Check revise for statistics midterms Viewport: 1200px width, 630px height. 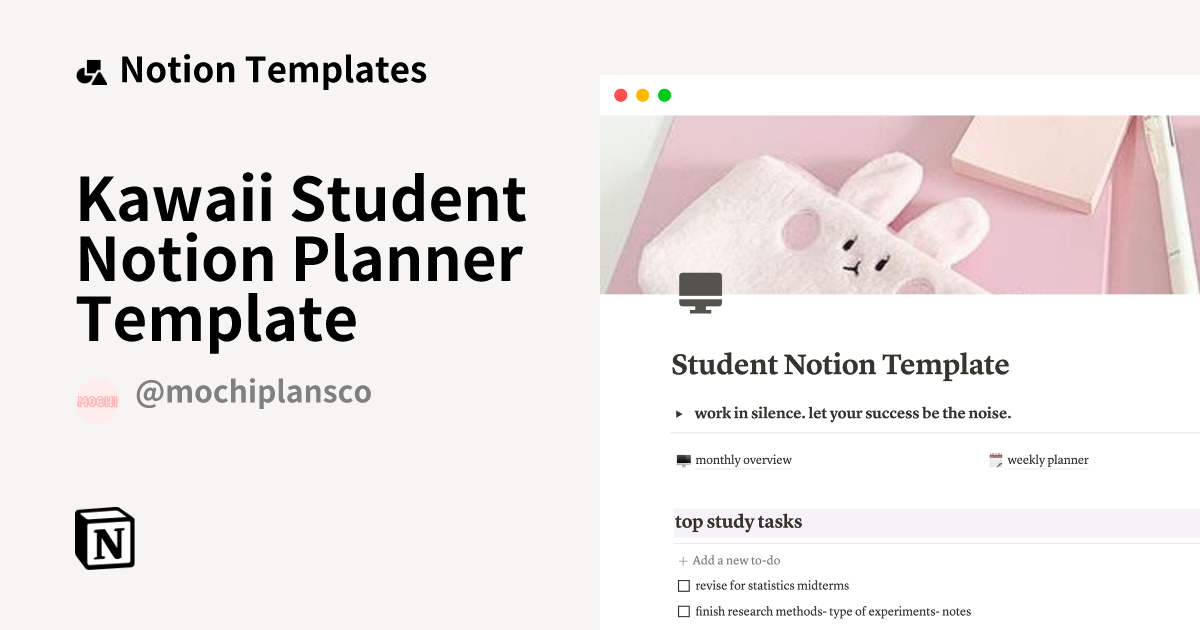pos(683,585)
